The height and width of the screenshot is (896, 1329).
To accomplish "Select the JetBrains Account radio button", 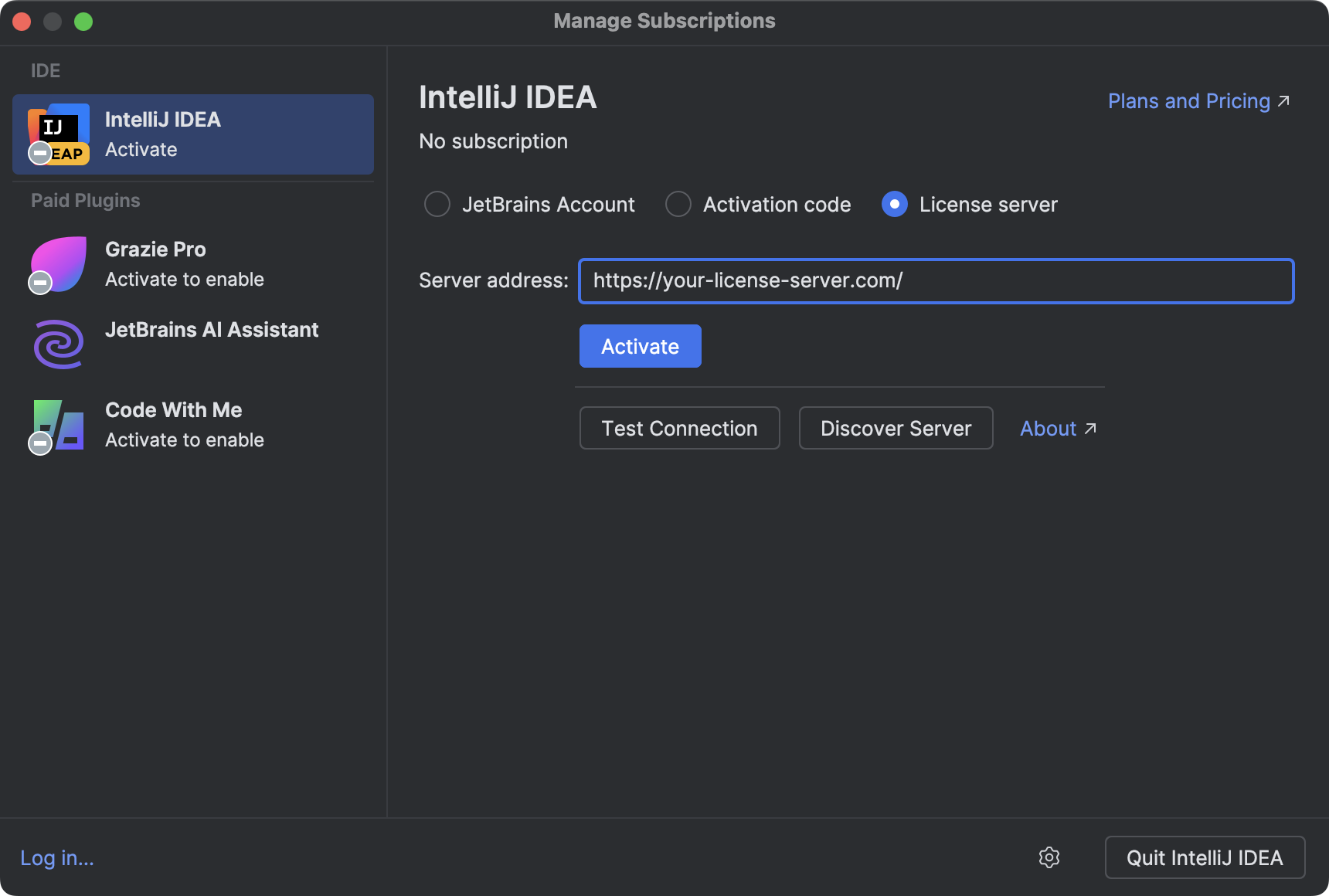I will (x=437, y=204).
